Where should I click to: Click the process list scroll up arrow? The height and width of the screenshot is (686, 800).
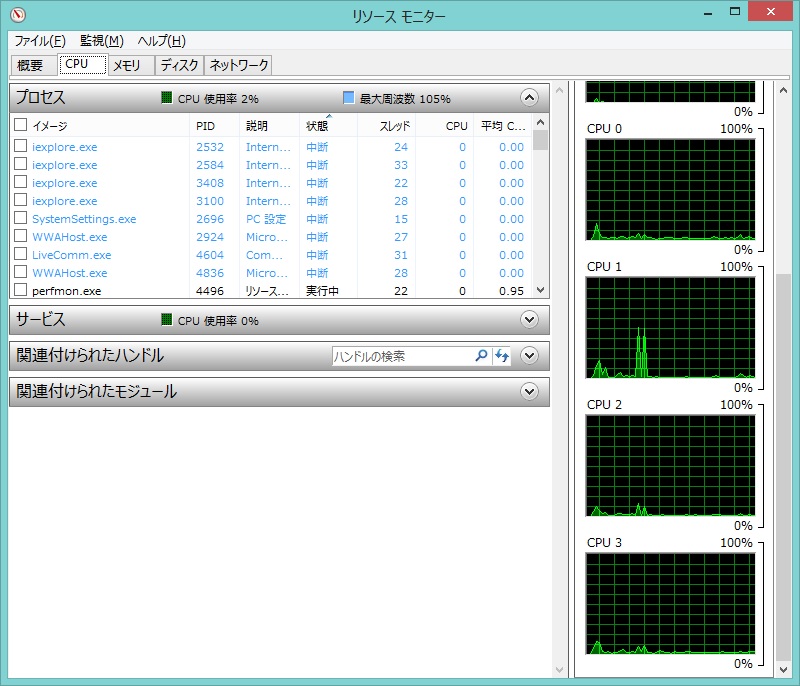pyautogui.click(x=540, y=123)
